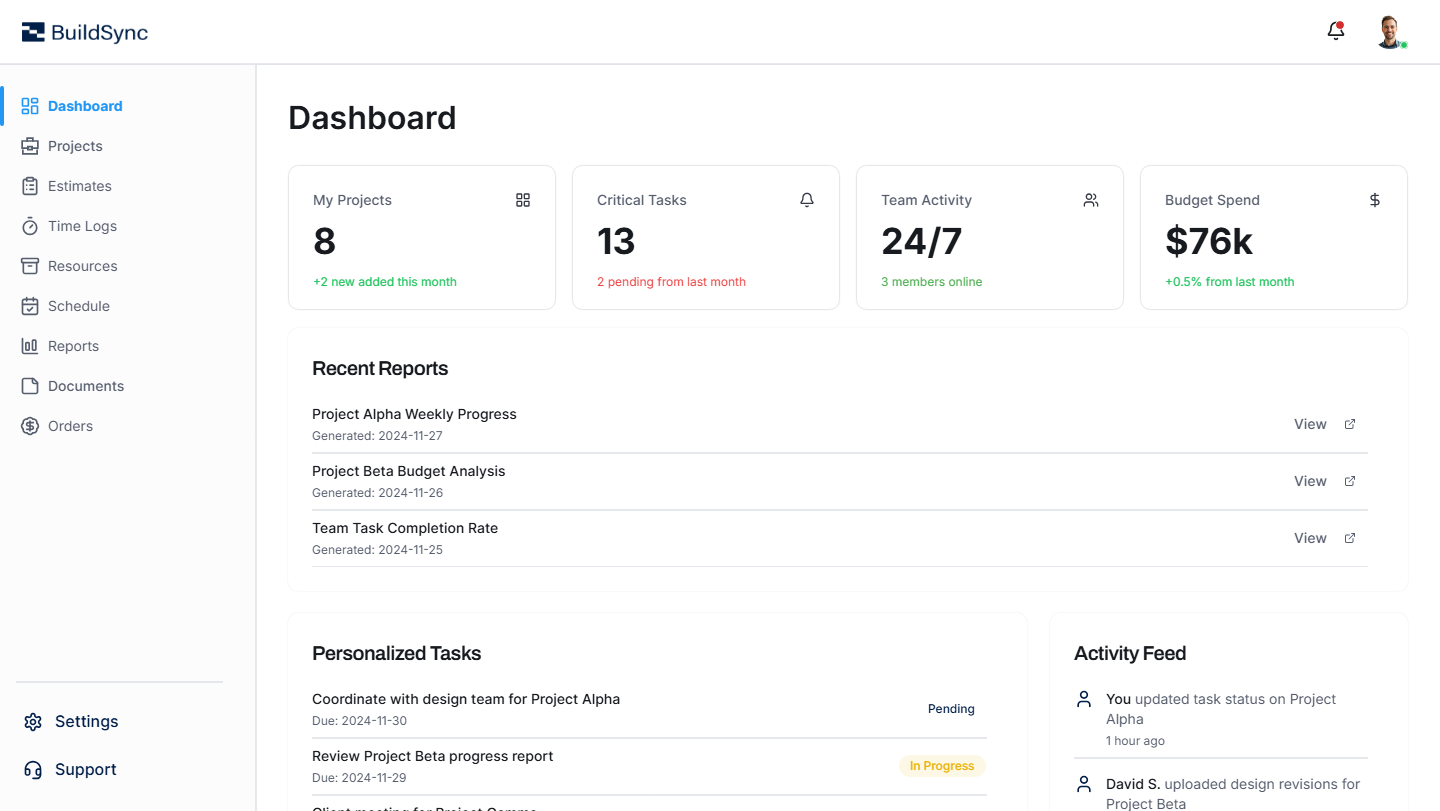Click the team icon on Team Activity card

click(1091, 199)
